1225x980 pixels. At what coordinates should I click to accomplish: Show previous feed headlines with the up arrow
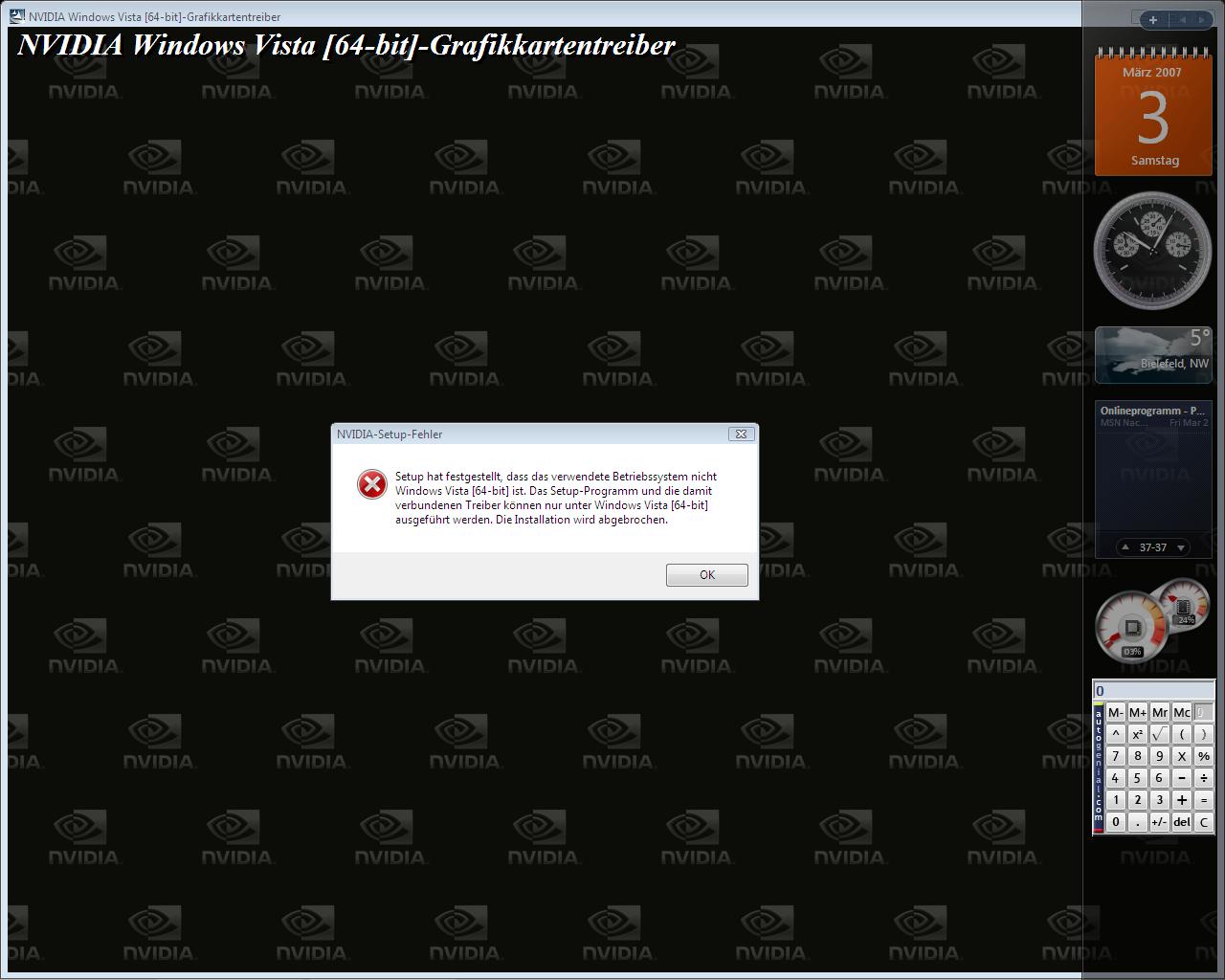point(1126,547)
